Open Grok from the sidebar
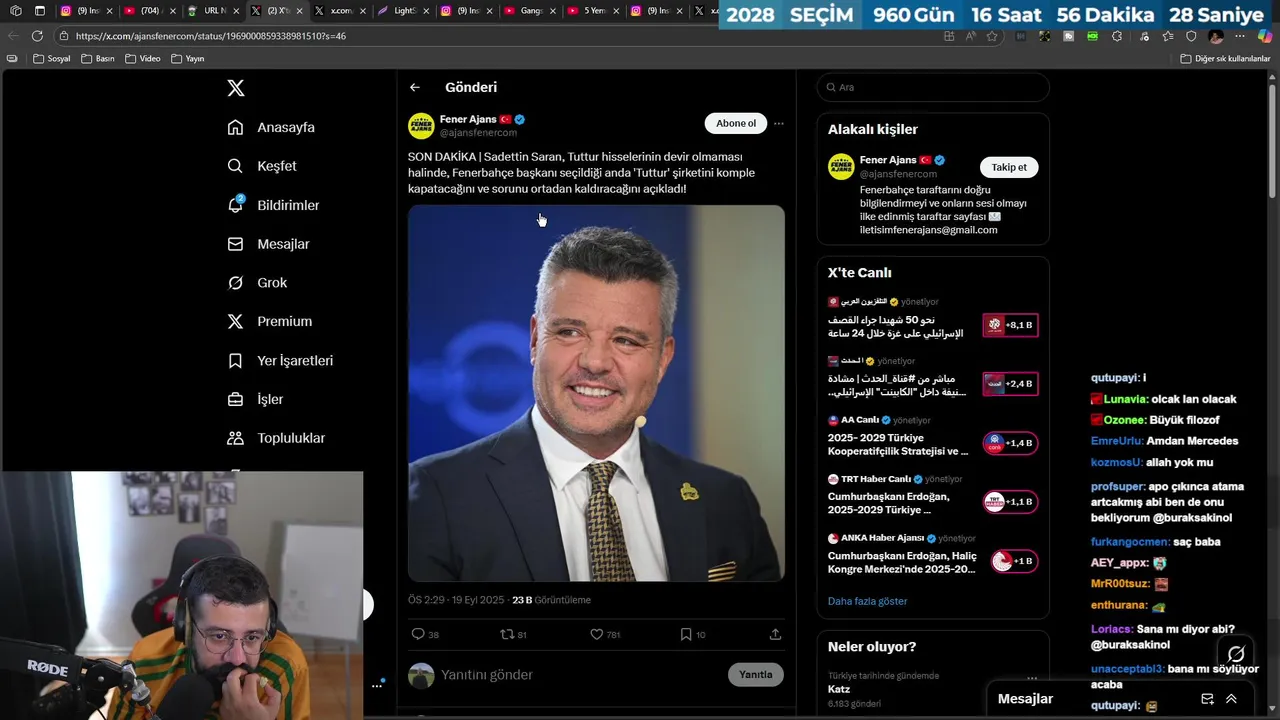Image resolution: width=1280 pixels, height=720 pixels. [257, 283]
